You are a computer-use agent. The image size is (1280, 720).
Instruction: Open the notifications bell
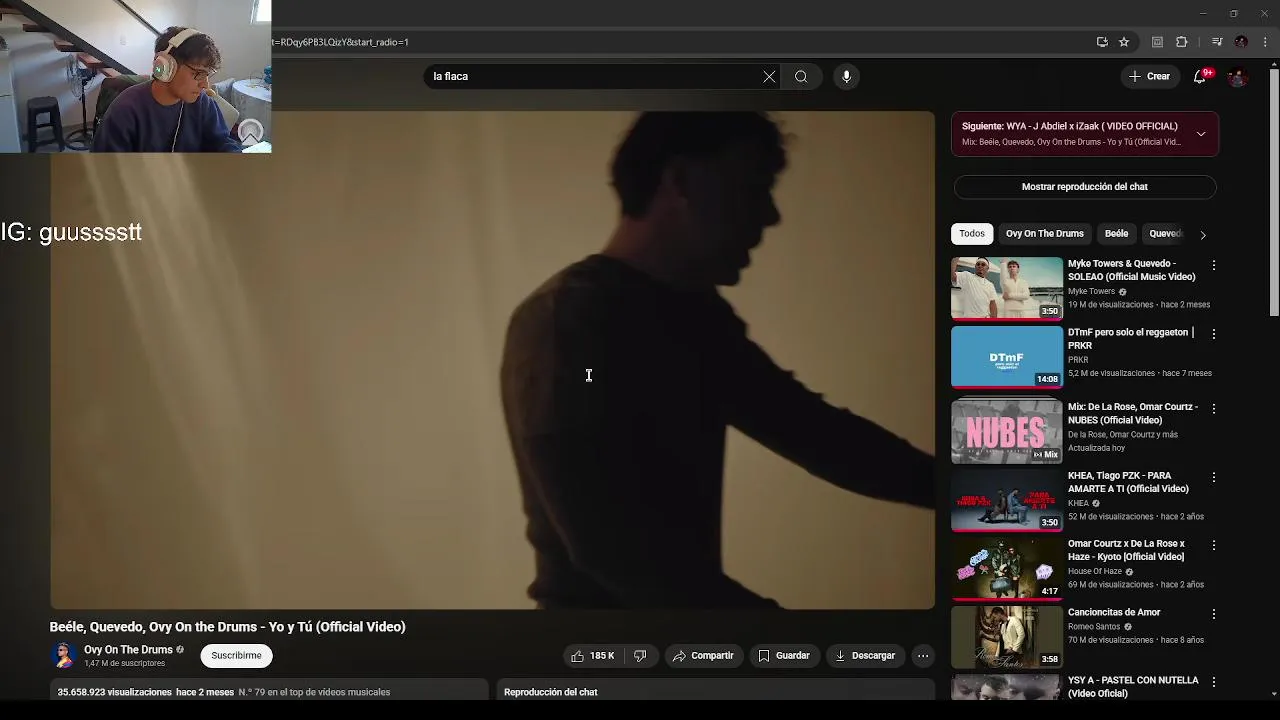point(1200,76)
